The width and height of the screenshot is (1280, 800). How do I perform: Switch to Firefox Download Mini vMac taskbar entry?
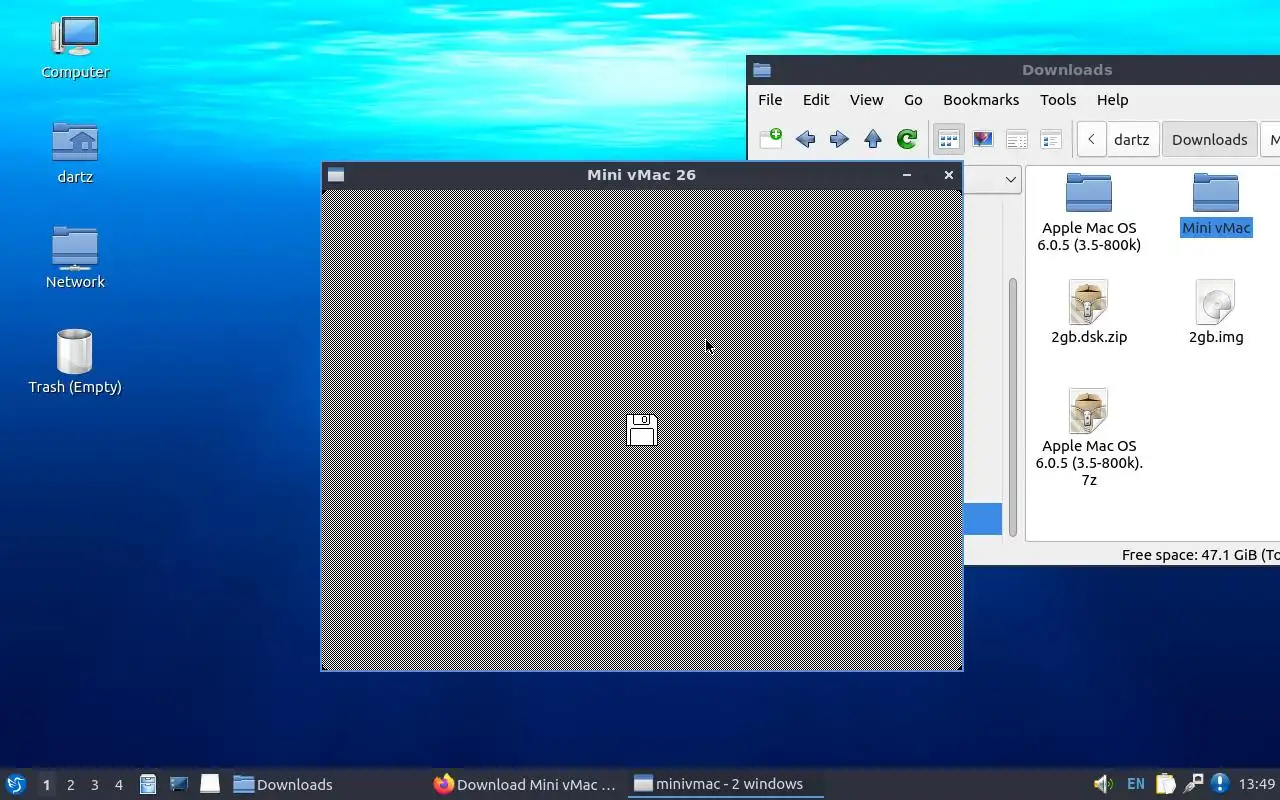(x=525, y=785)
